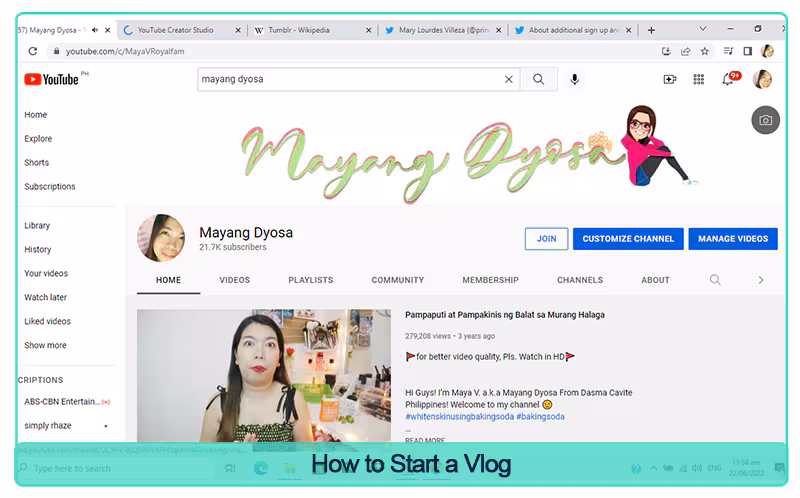
Task: Click the #bakingsoda hashtag
Action: pos(540,416)
